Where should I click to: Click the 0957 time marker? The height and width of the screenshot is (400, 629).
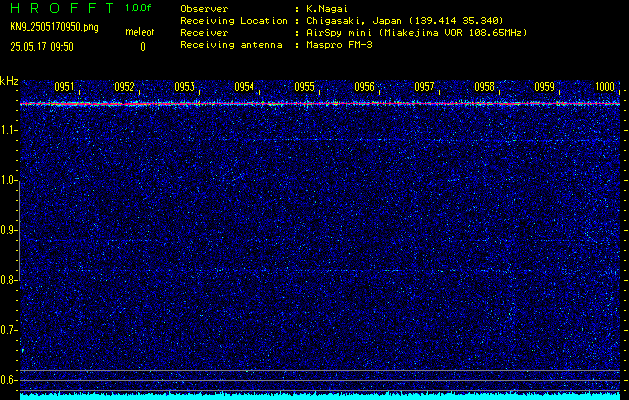pyautogui.click(x=424, y=87)
